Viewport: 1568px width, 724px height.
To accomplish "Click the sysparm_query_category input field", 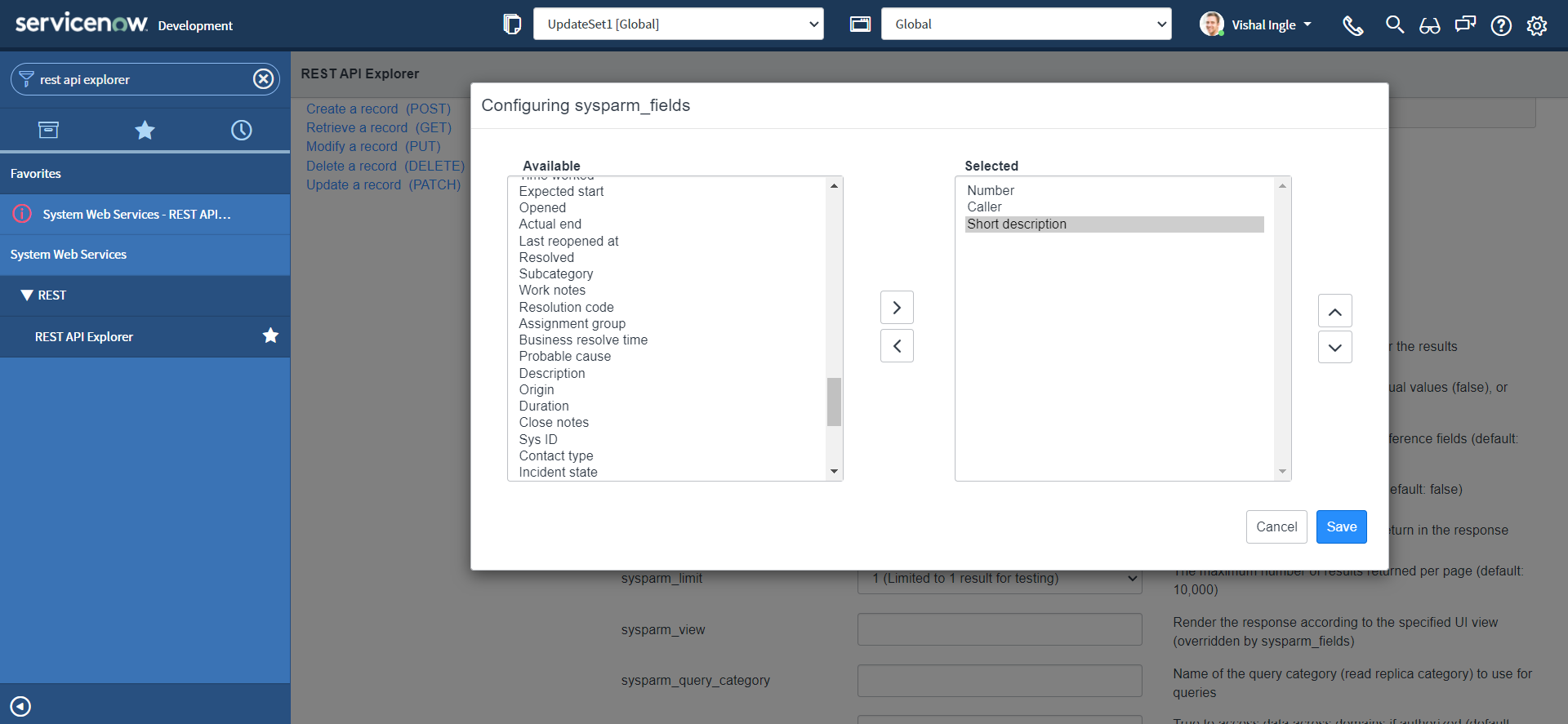I will (1000, 681).
